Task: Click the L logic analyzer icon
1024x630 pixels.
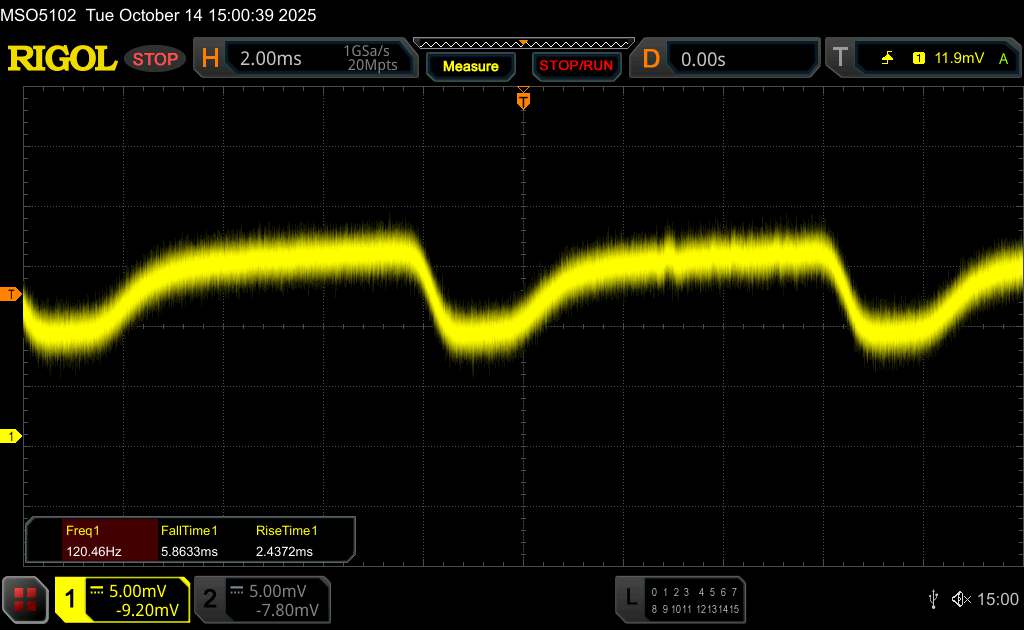Action: [x=631, y=598]
